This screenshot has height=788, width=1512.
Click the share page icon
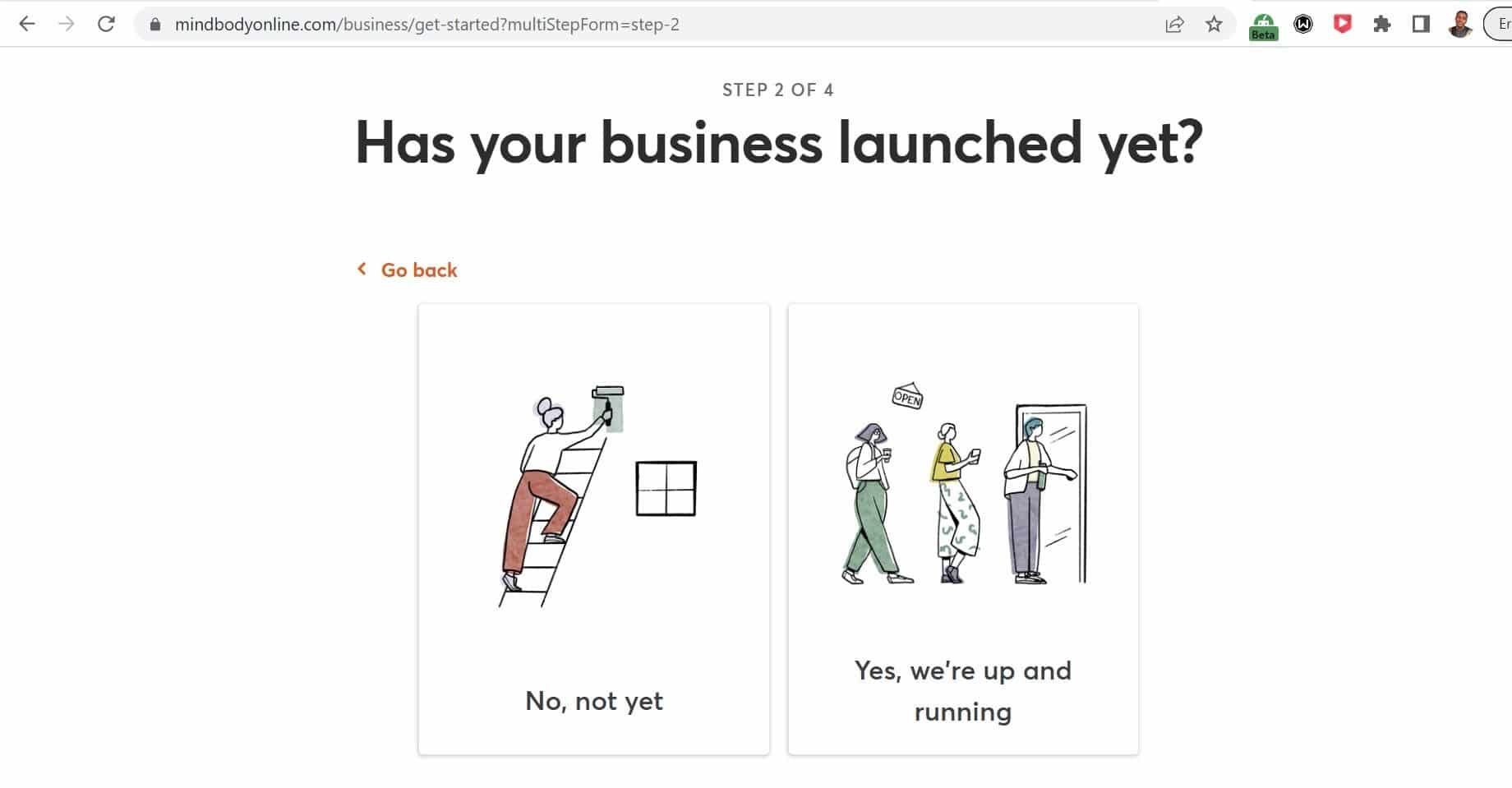[1175, 25]
